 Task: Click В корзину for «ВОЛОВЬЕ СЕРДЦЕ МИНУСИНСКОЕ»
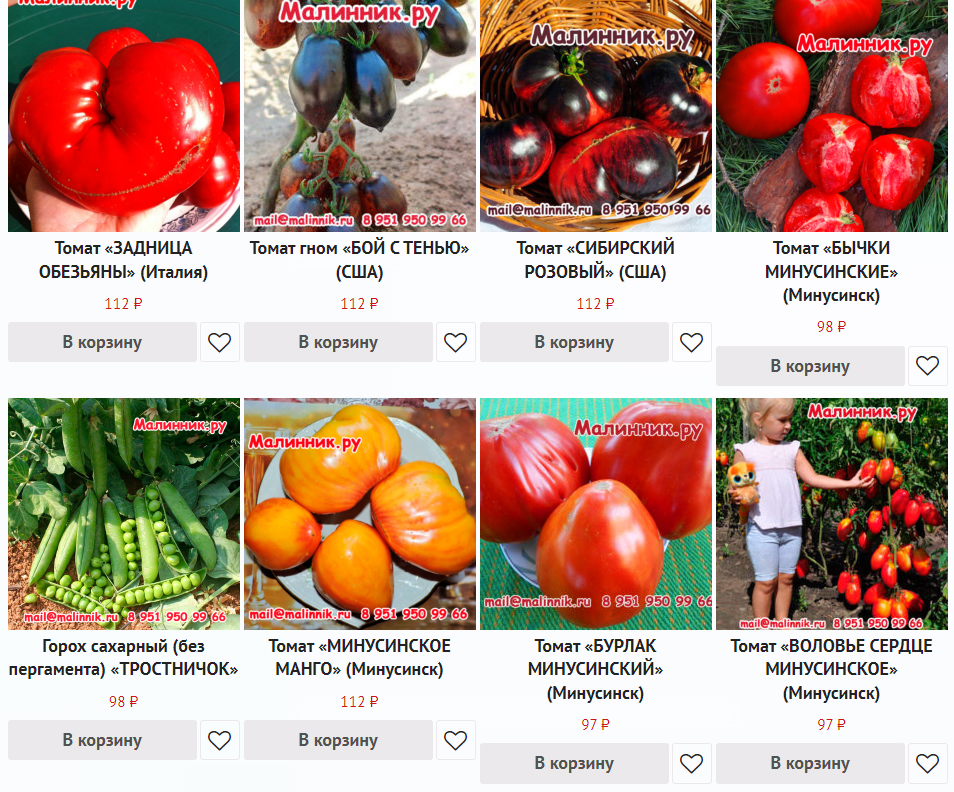click(810, 763)
